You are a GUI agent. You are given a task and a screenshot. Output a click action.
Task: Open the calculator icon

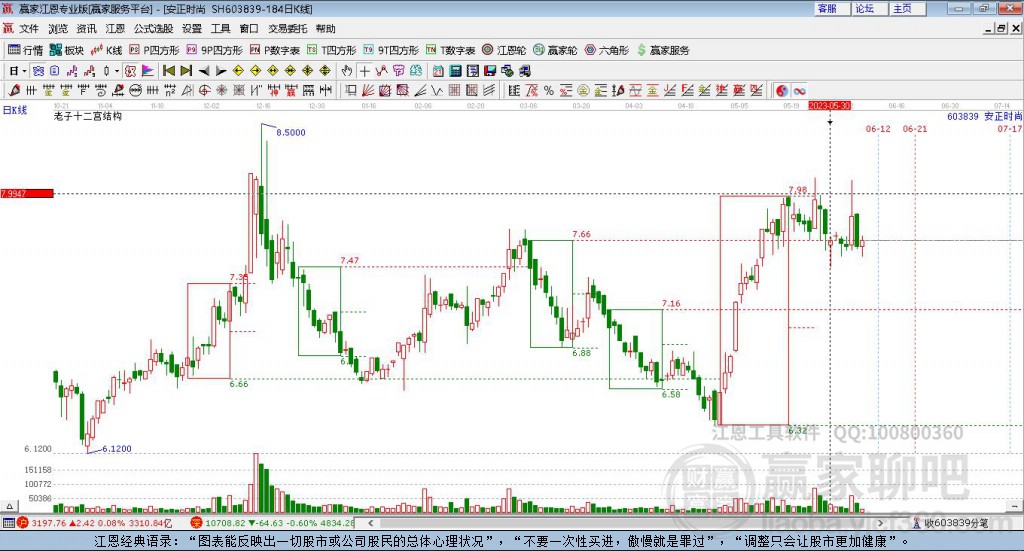point(456,71)
